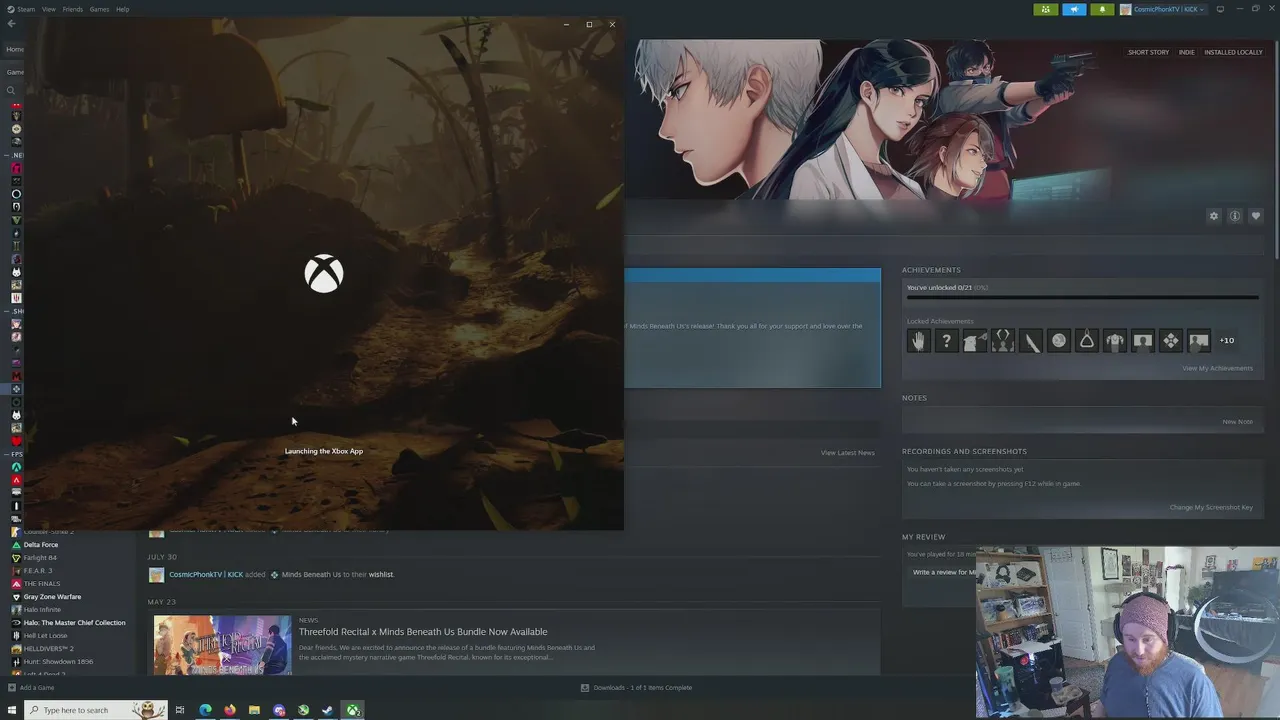Click the library search magnifier icon
Viewport: 1280px width, 720px height.
11,90
